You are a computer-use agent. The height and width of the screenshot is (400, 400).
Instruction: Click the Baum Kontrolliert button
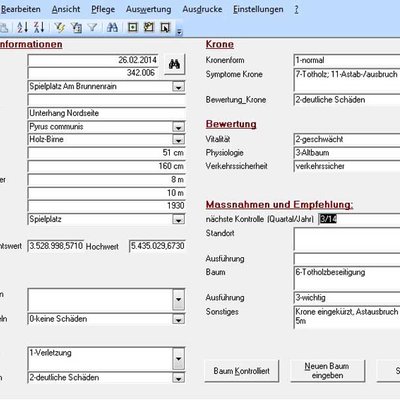coord(242,371)
